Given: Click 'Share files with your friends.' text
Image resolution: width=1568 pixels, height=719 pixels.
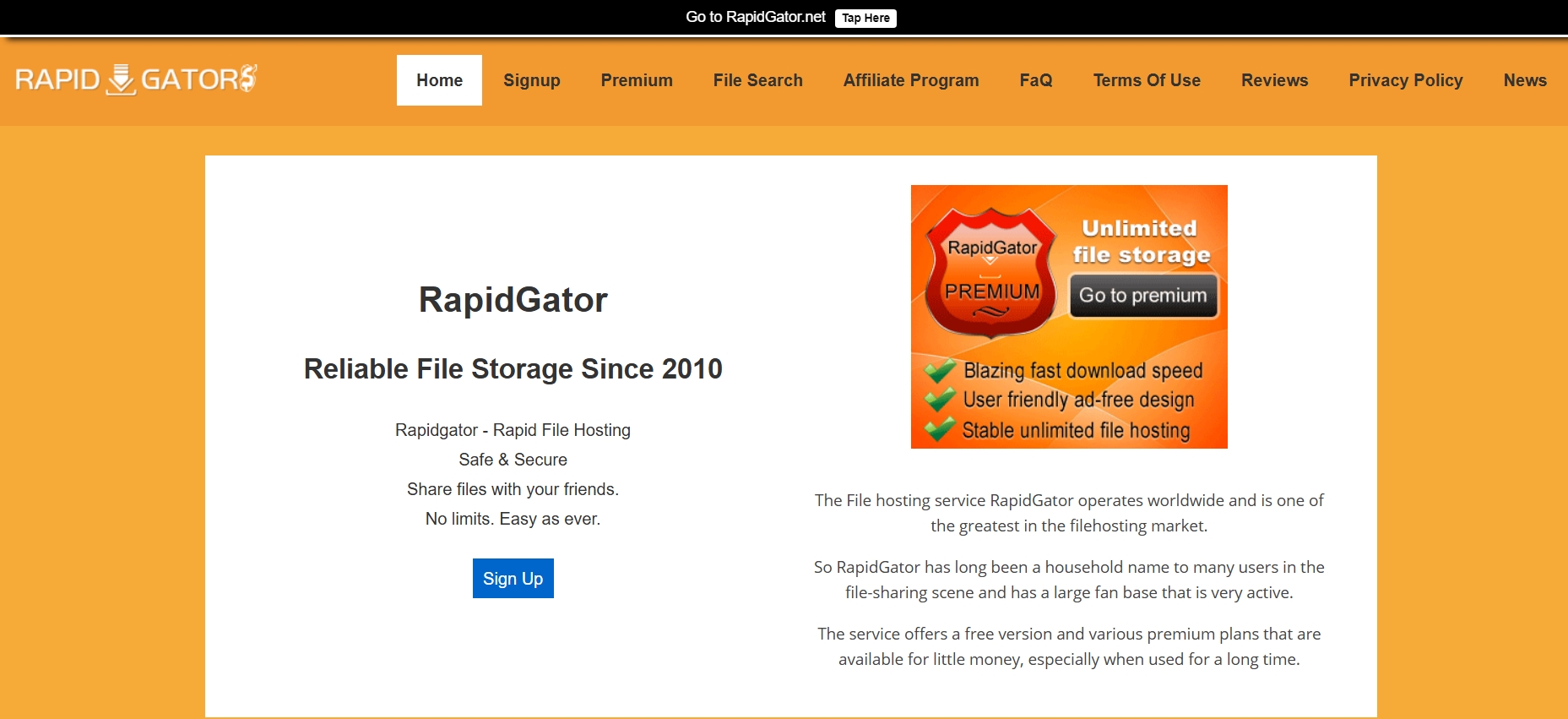Looking at the screenshot, I should 513,489.
